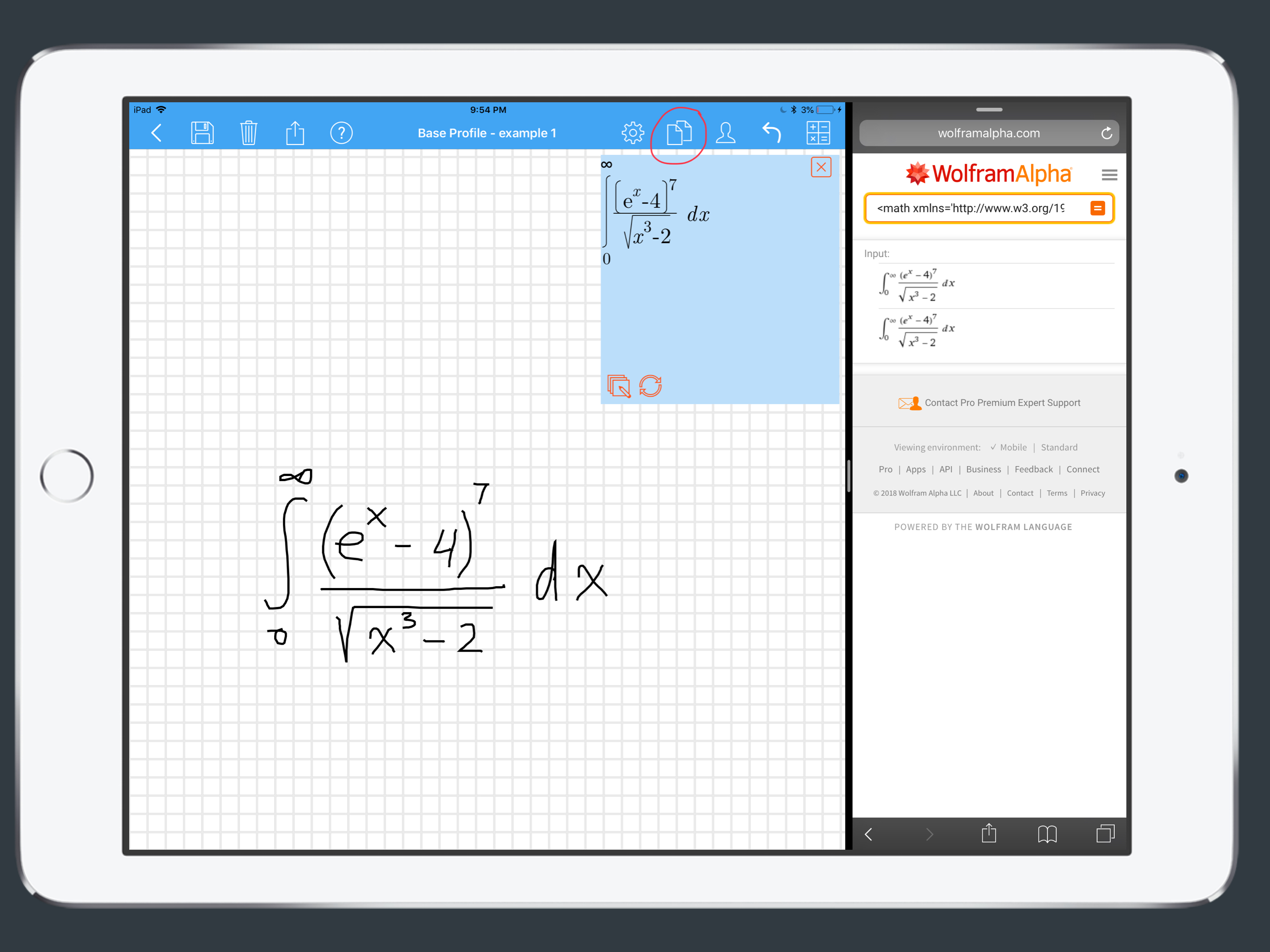The height and width of the screenshot is (952, 1270).
Task: Expand WolframAlpha hamburger menu
Action: click(1109, 175)
